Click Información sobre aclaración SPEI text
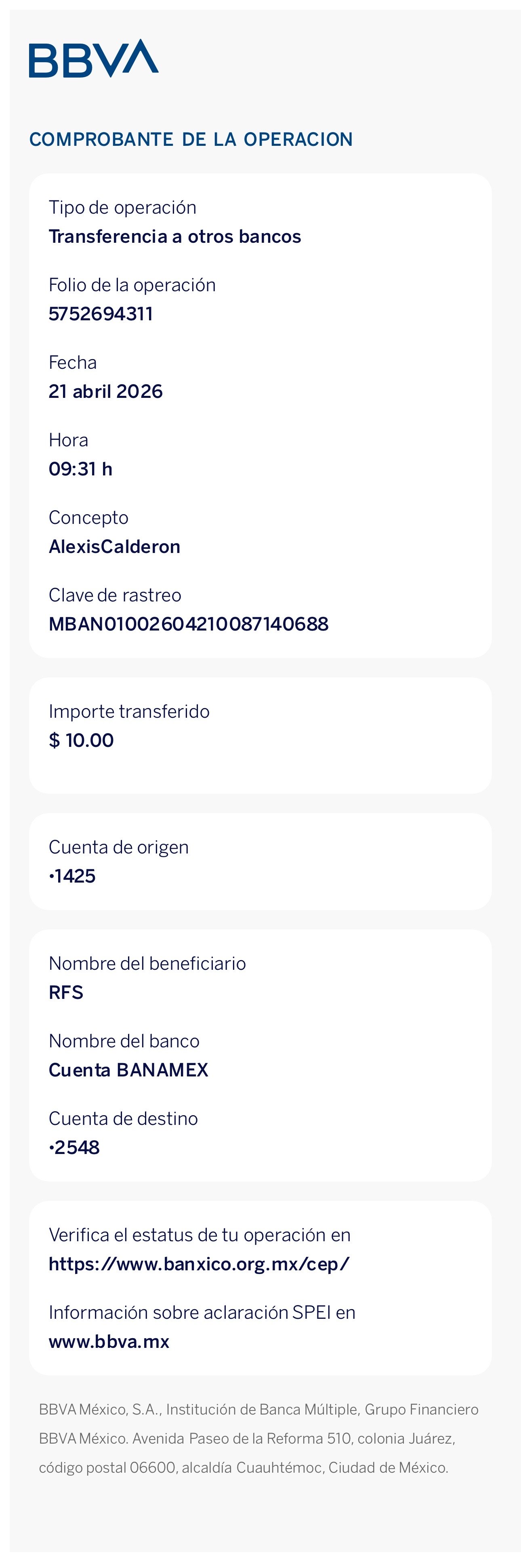The width and height of the screenshot is (521, 1568). [x=202, y=1312]
